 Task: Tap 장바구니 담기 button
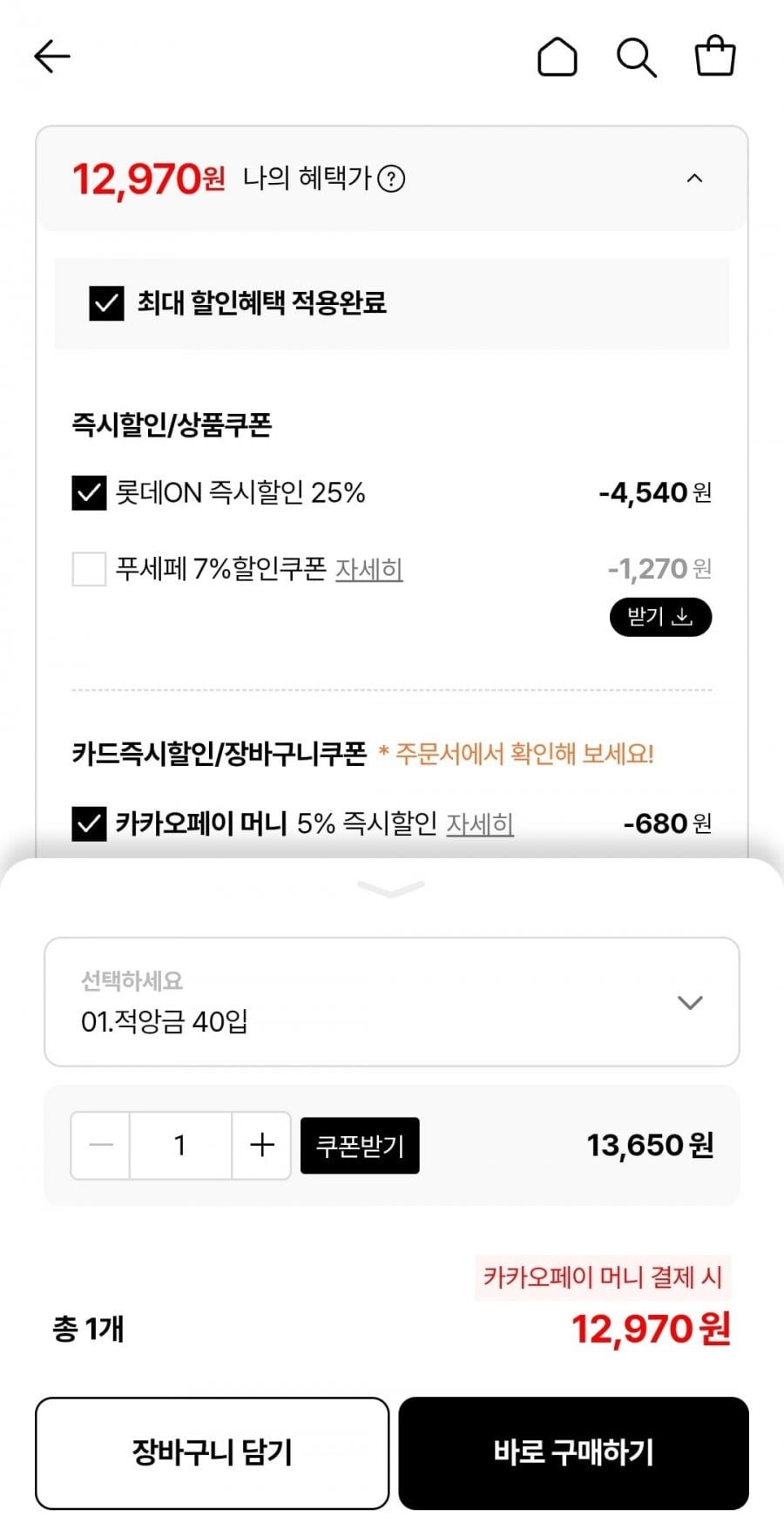click(x=212, y=1452)
